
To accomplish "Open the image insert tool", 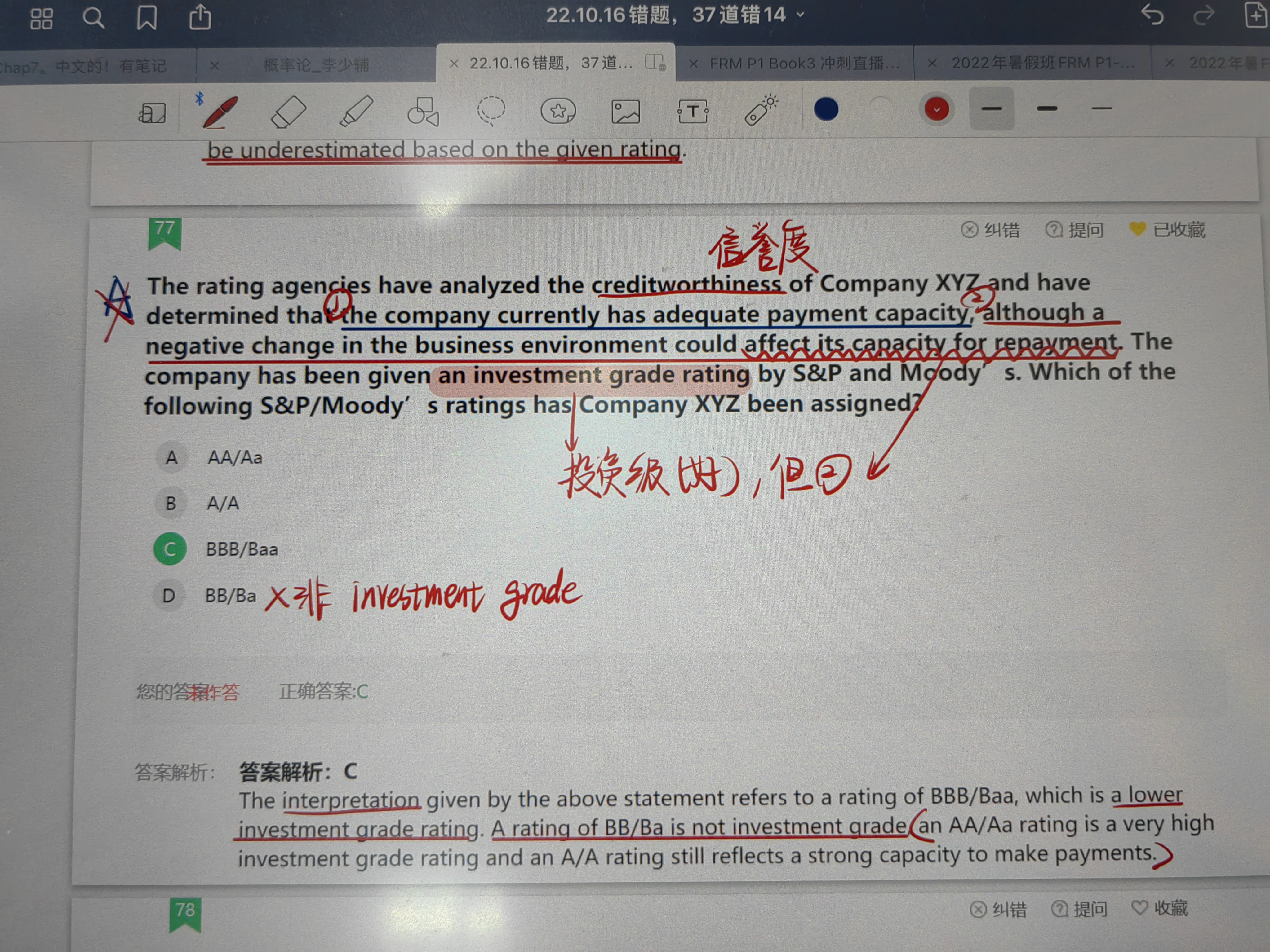I will [625, 111].
